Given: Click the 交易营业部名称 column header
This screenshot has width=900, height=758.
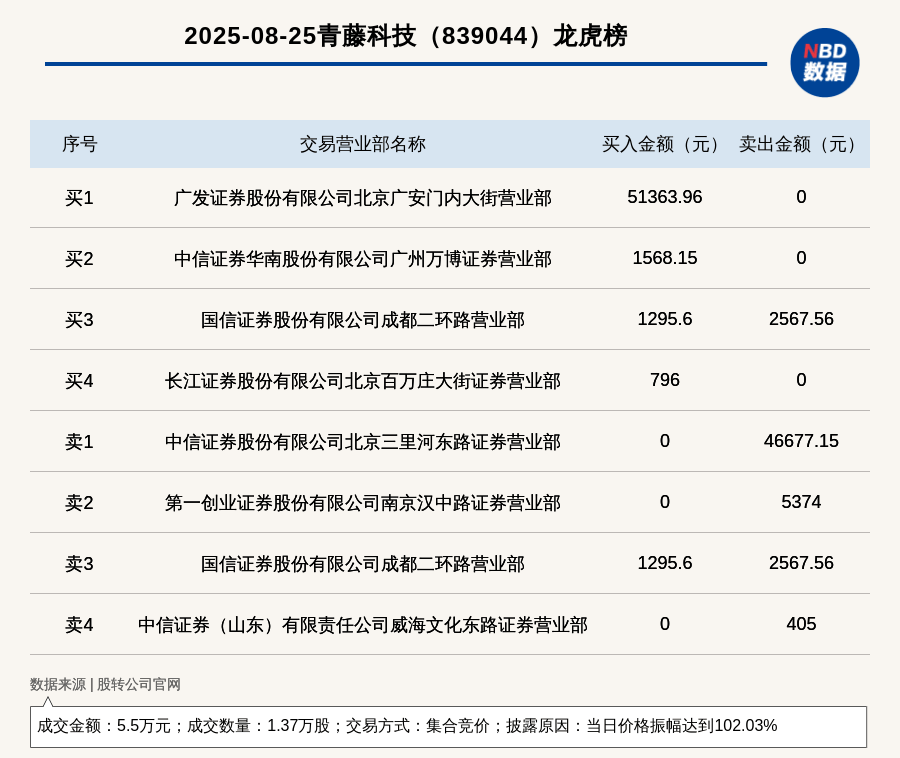Looking at the screenshot, I should pyautogui.click(x=363, y=144).
